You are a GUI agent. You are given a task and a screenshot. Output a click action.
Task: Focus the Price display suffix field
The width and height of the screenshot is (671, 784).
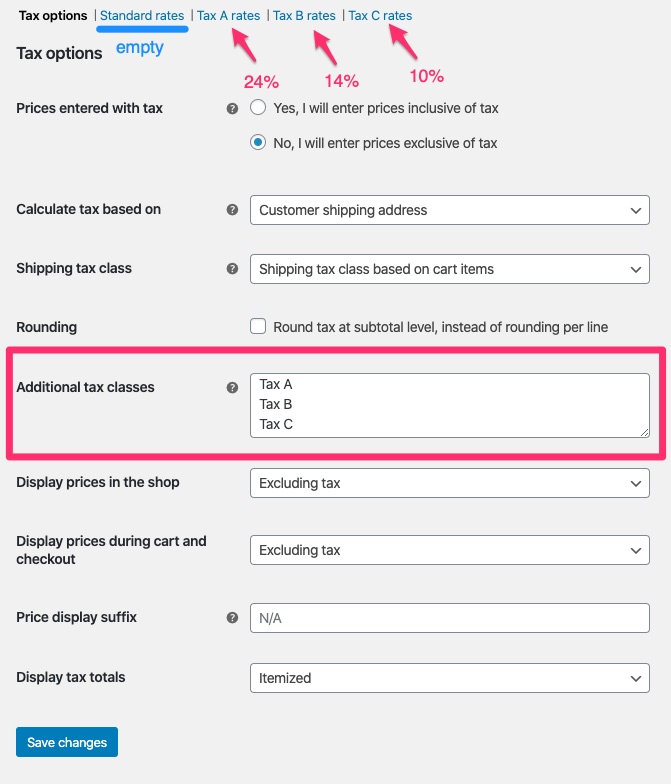pos(449,618)
